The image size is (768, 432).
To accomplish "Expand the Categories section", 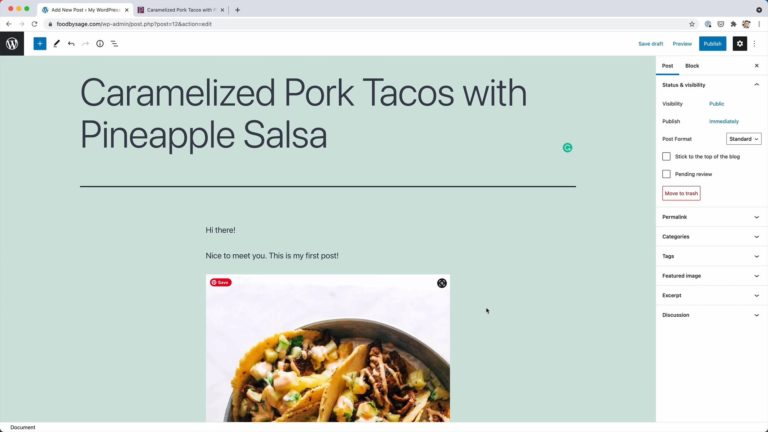I will coord(711,237).
